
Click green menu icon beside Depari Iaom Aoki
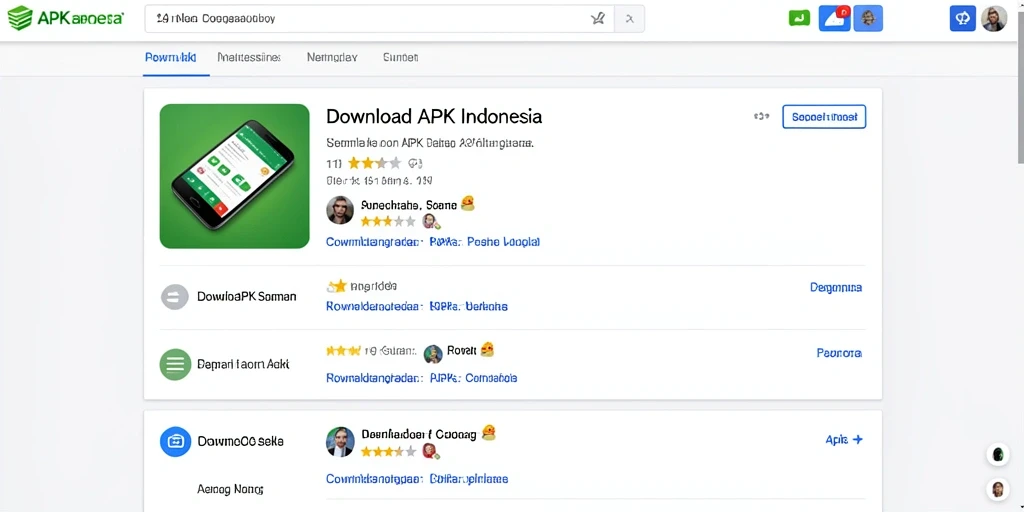(x=175, y=364)
